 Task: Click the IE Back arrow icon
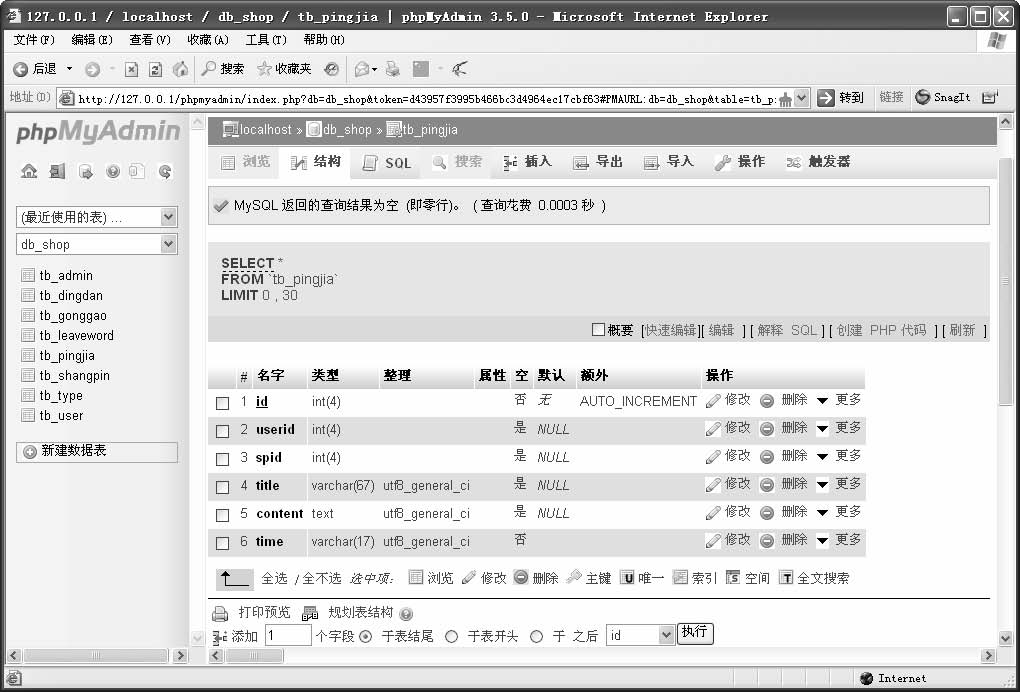(21, 69)
